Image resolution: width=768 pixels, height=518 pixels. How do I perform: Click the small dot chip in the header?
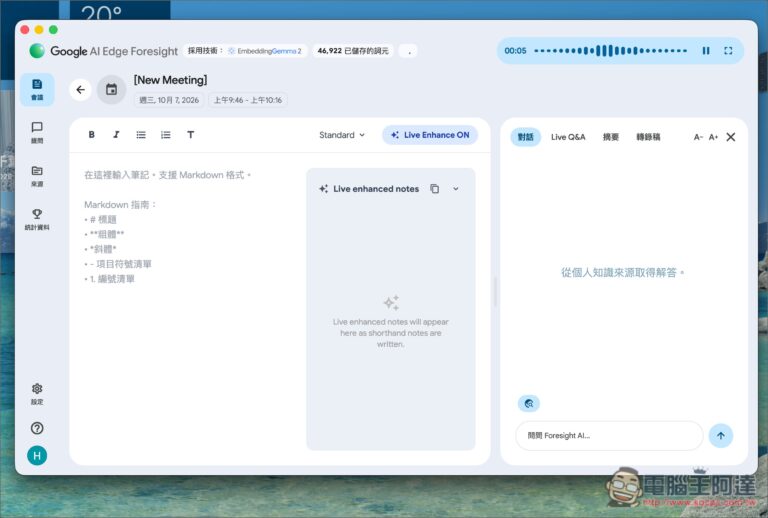408,51
